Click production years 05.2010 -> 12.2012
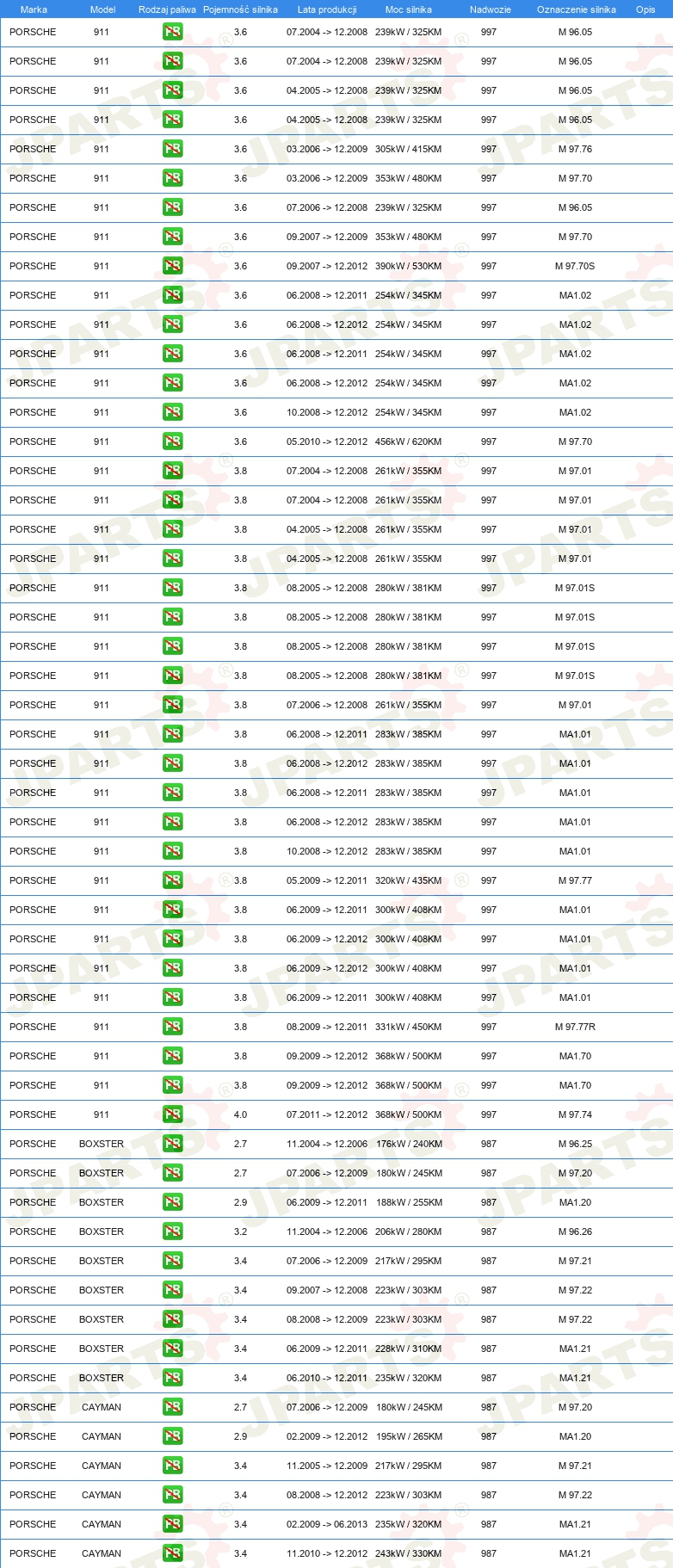The width and height of the screenshot is (673, 1568). click(327, 441)
